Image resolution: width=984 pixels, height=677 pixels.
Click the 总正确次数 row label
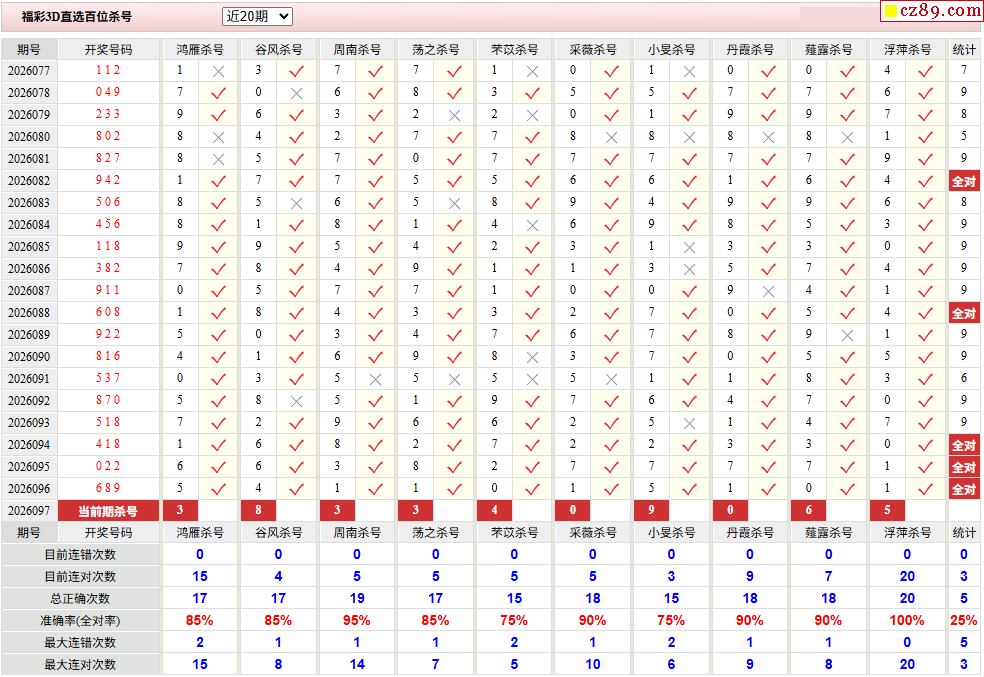[80, 599]
